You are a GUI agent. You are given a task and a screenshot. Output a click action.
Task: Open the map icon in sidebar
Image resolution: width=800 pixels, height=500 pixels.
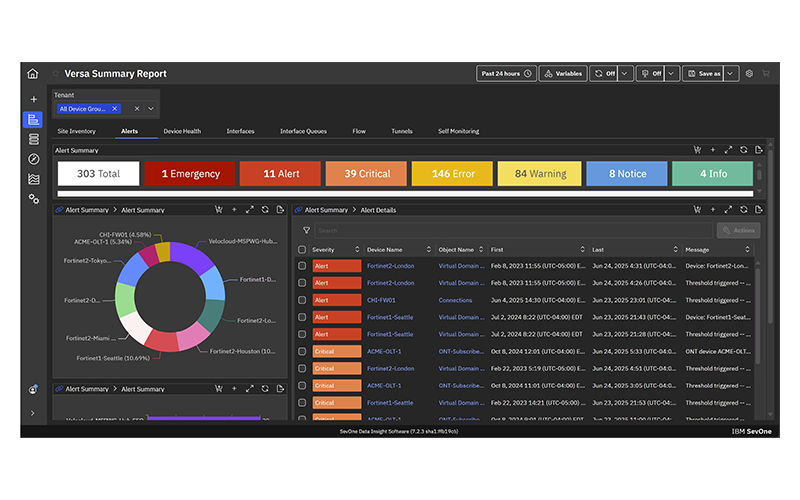point(34,179)
